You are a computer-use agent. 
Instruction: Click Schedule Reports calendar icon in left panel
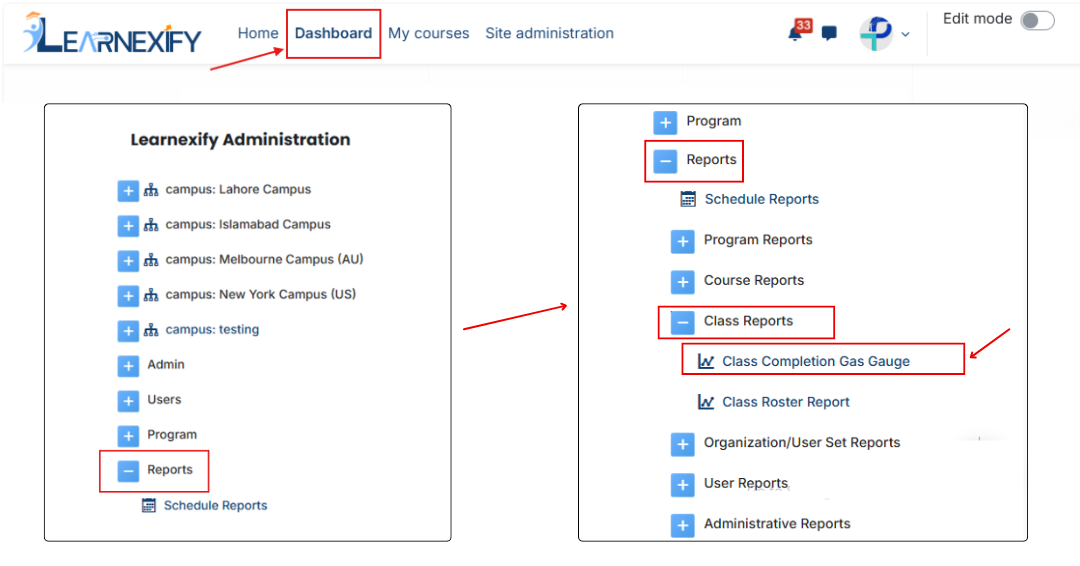tap(149, 505)
